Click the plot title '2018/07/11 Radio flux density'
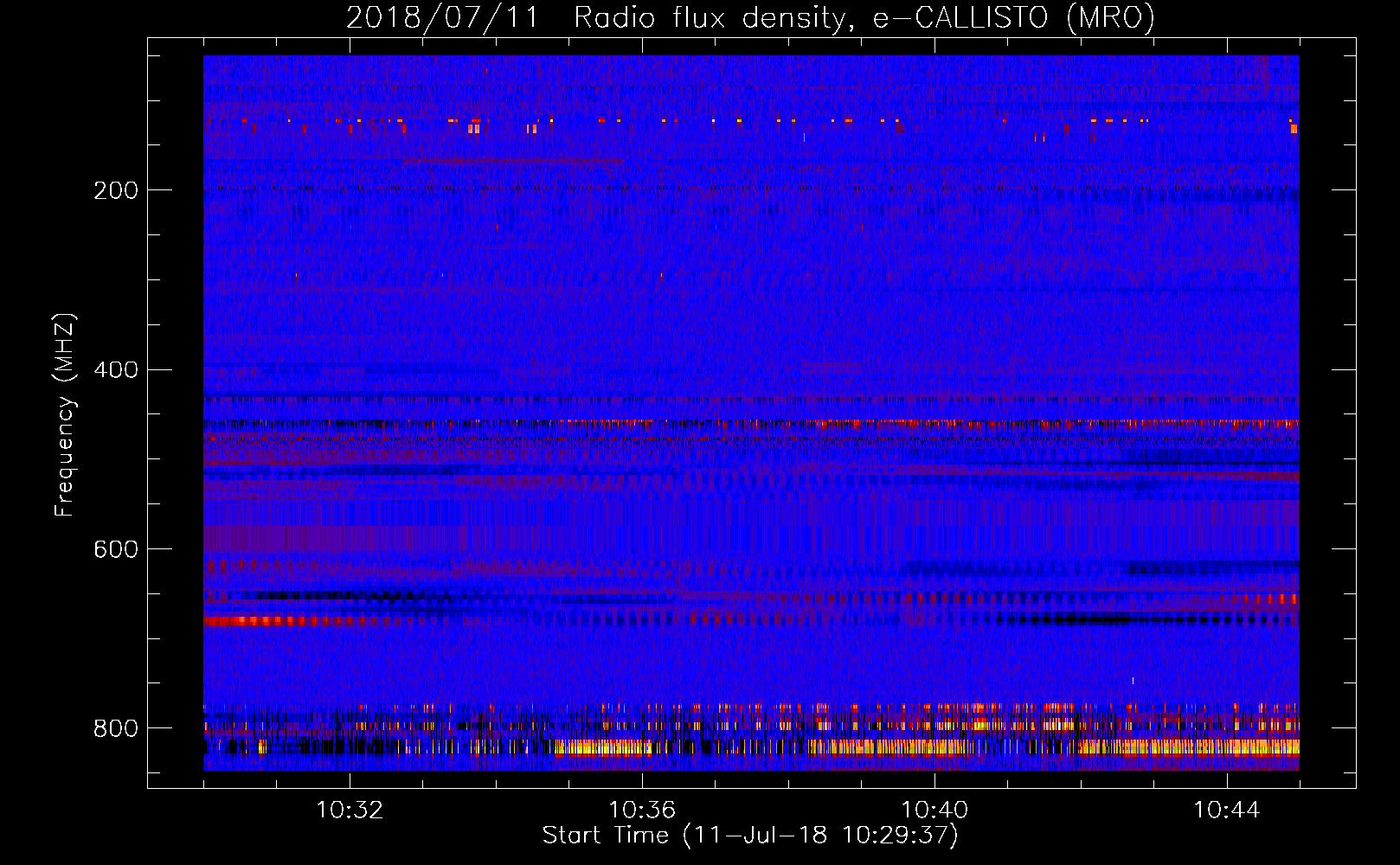The width and height of the screenshot is (1400, 865). click(x=750, y=17)
